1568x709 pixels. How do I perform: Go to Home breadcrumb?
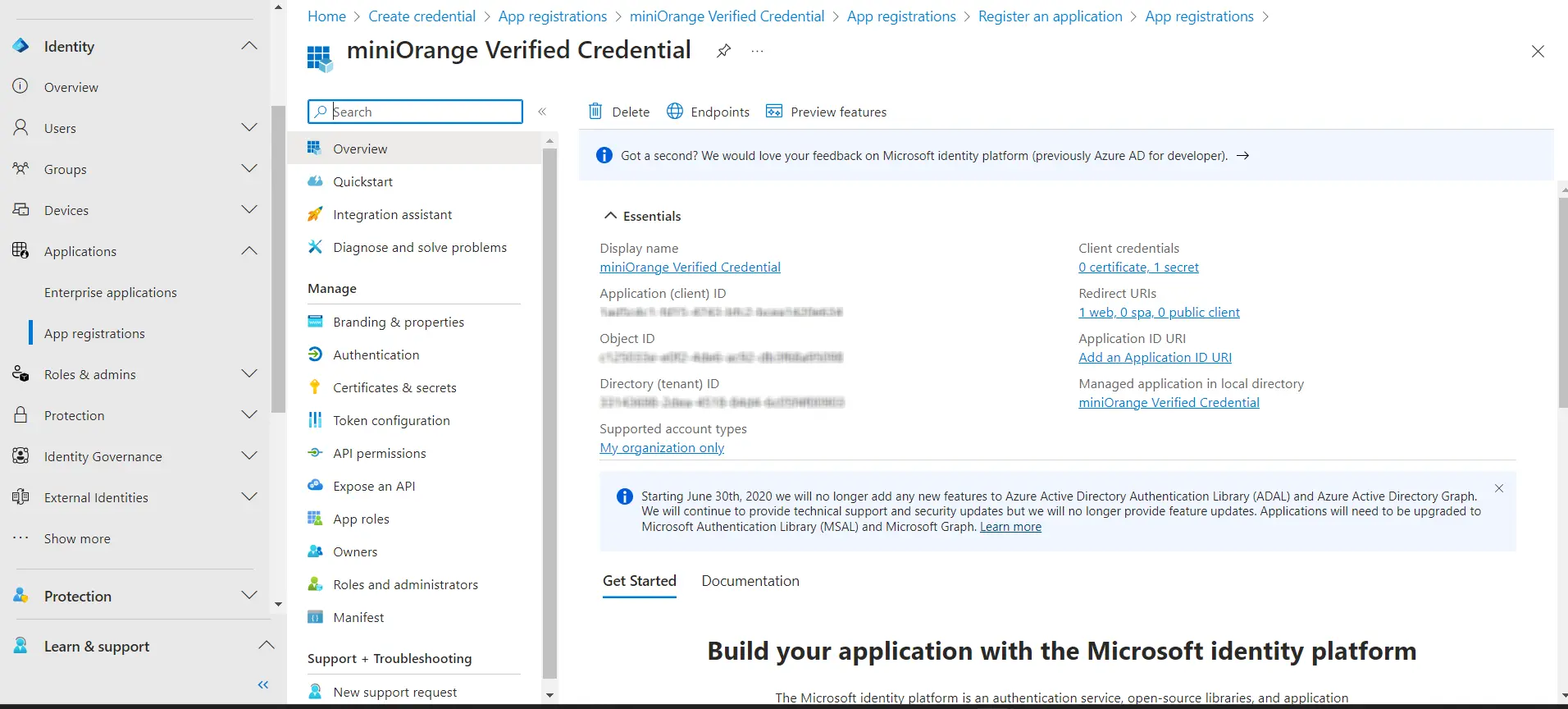[326, 16]
